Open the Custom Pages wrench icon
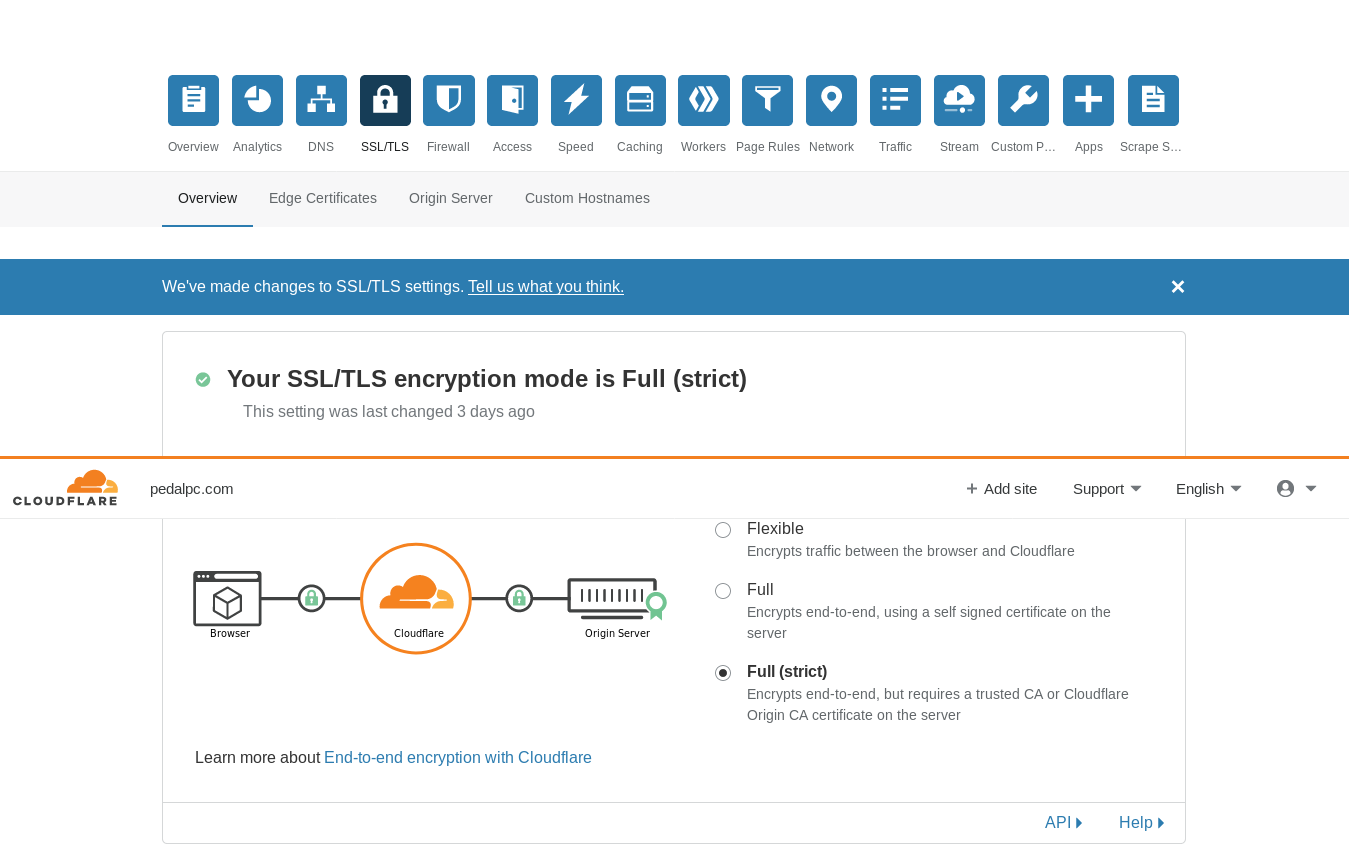The image size is (1349, 863). click(1023, 100)
